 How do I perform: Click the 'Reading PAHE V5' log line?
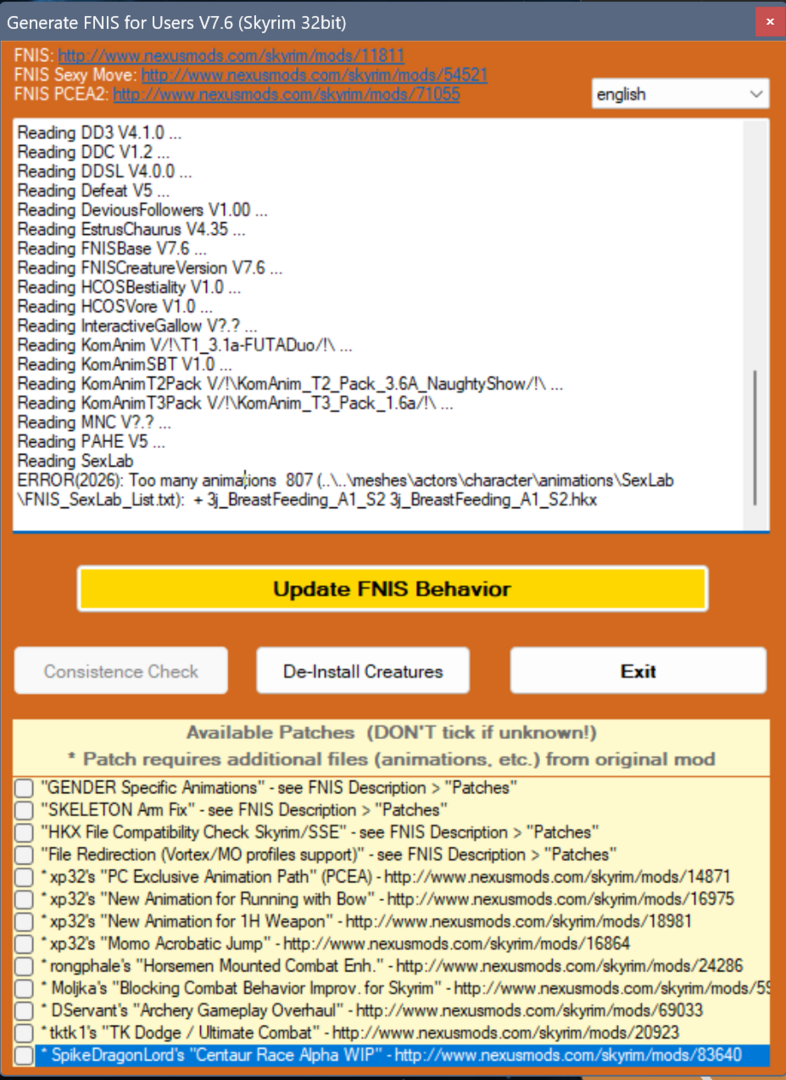coord(91,442)
